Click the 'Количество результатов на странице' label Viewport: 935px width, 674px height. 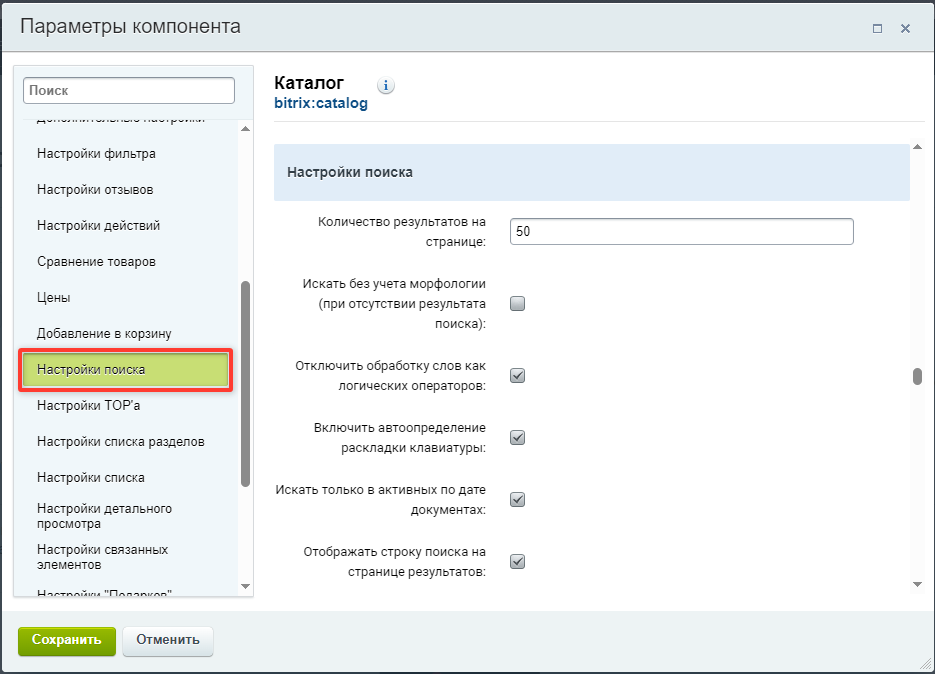tap(402, 231)
